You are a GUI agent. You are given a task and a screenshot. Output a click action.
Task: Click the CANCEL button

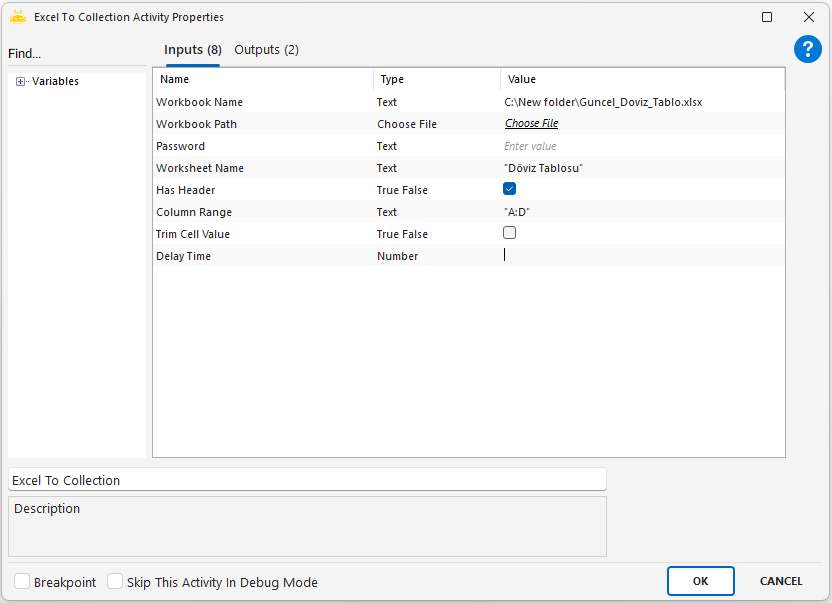[x=780, y=581]
